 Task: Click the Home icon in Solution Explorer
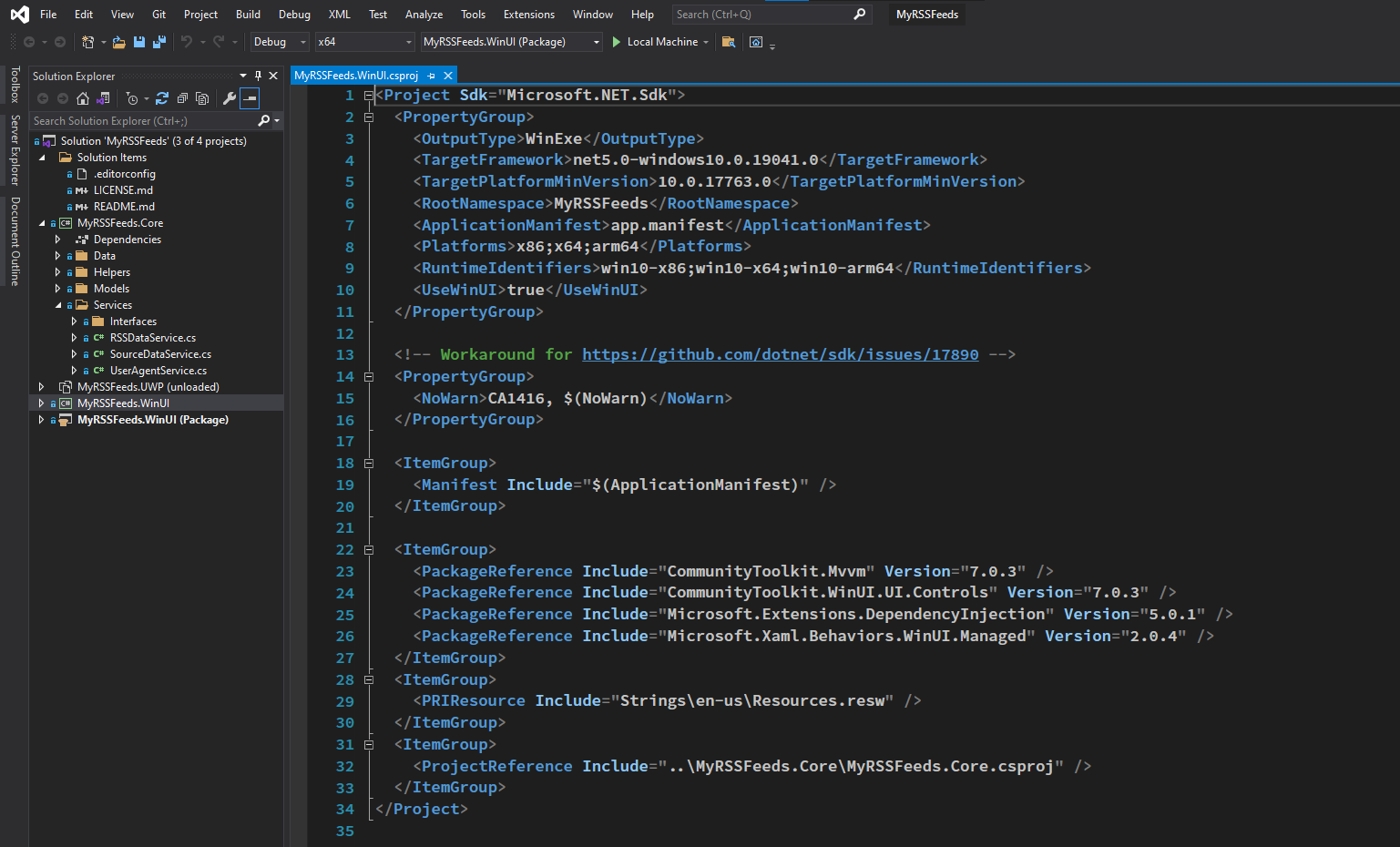82,97
